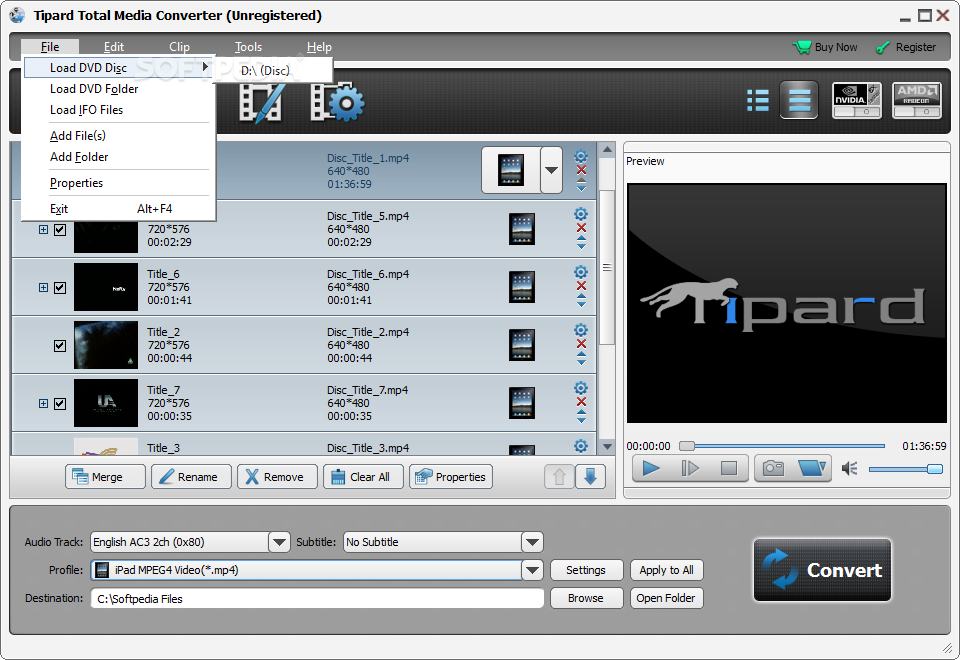Take a snapshot with camera icon
The width and height of the screenshot is (960, 660).
click(x=773, y=468)
